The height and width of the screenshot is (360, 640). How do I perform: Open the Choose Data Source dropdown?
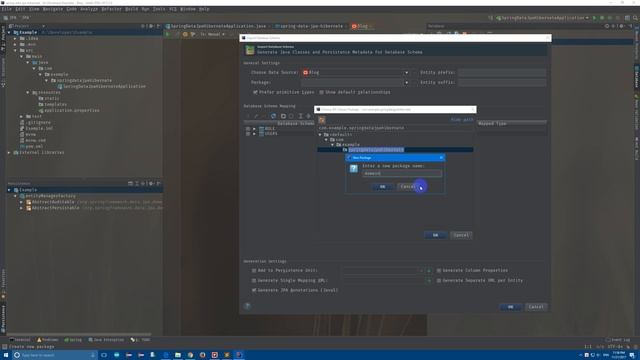coord(406,73)
